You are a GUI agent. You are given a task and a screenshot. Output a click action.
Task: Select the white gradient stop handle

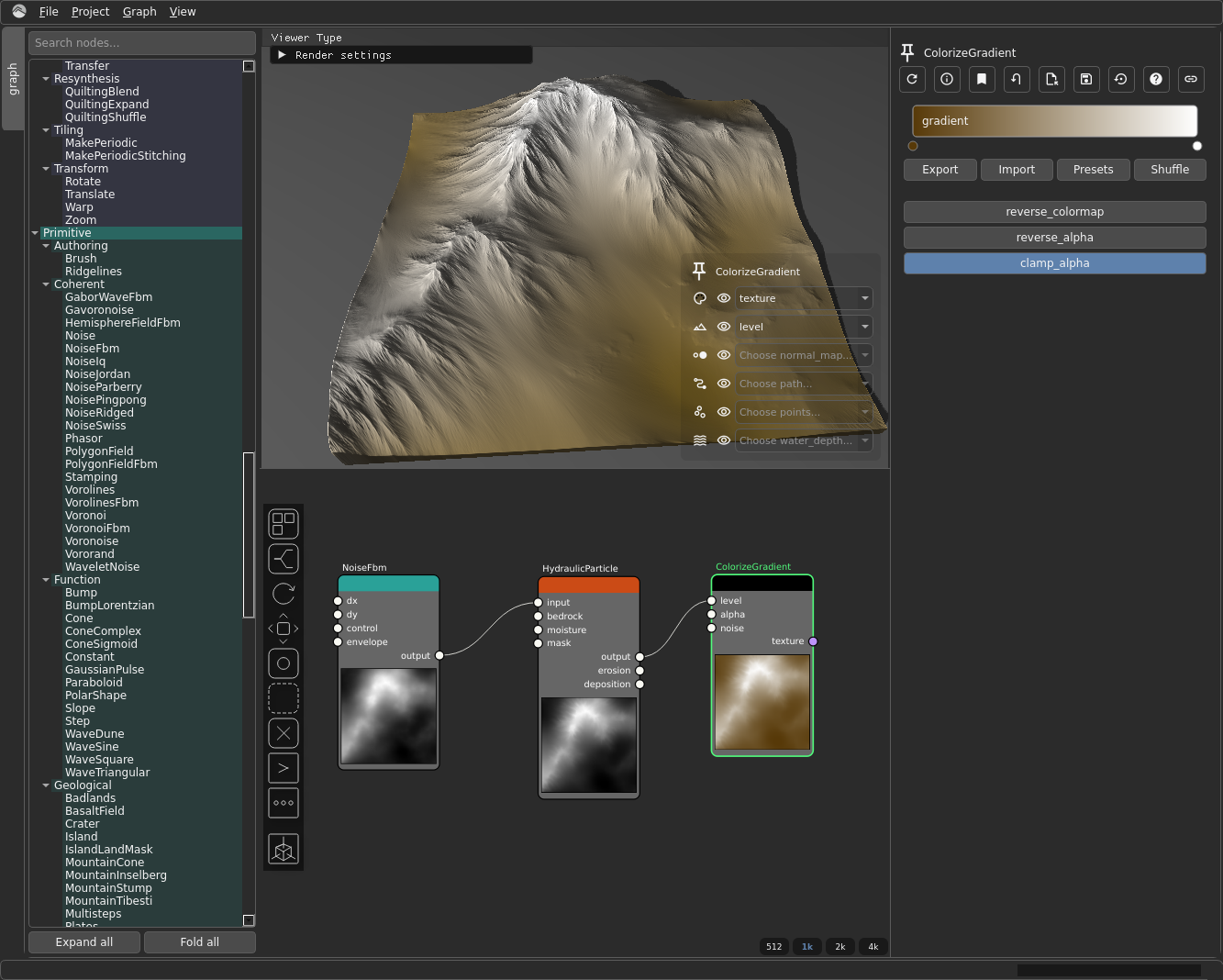point(1197,146)
